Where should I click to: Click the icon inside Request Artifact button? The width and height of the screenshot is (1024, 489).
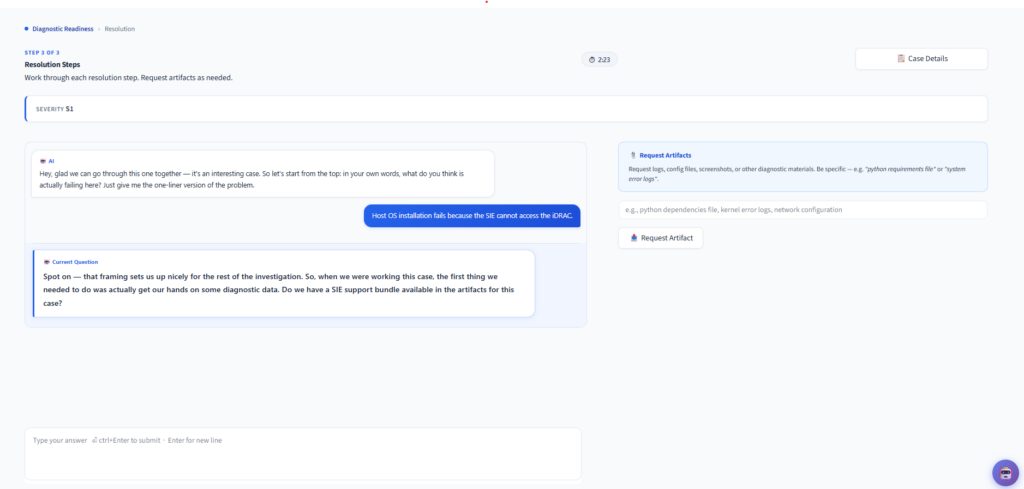tap(633, 238)
